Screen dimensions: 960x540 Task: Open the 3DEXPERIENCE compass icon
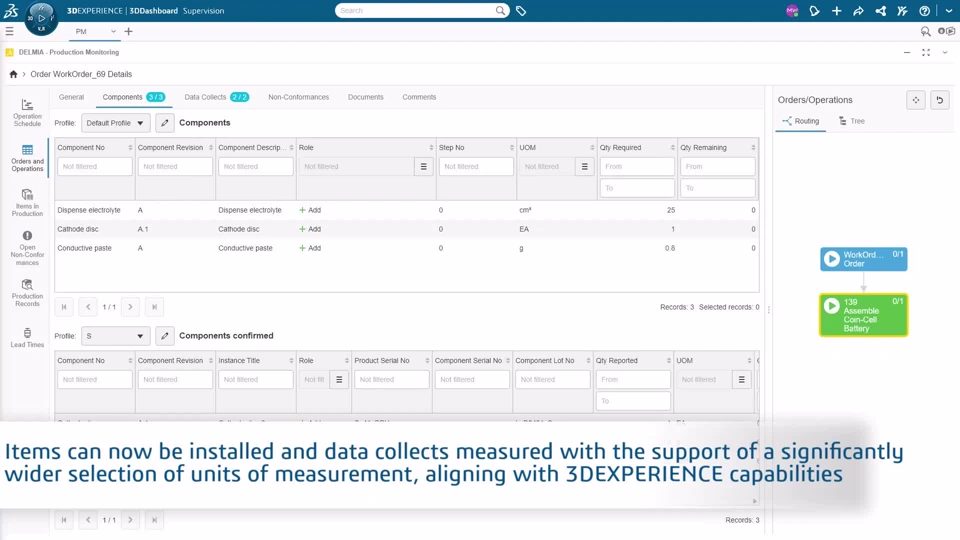click(x=41, y=18)
